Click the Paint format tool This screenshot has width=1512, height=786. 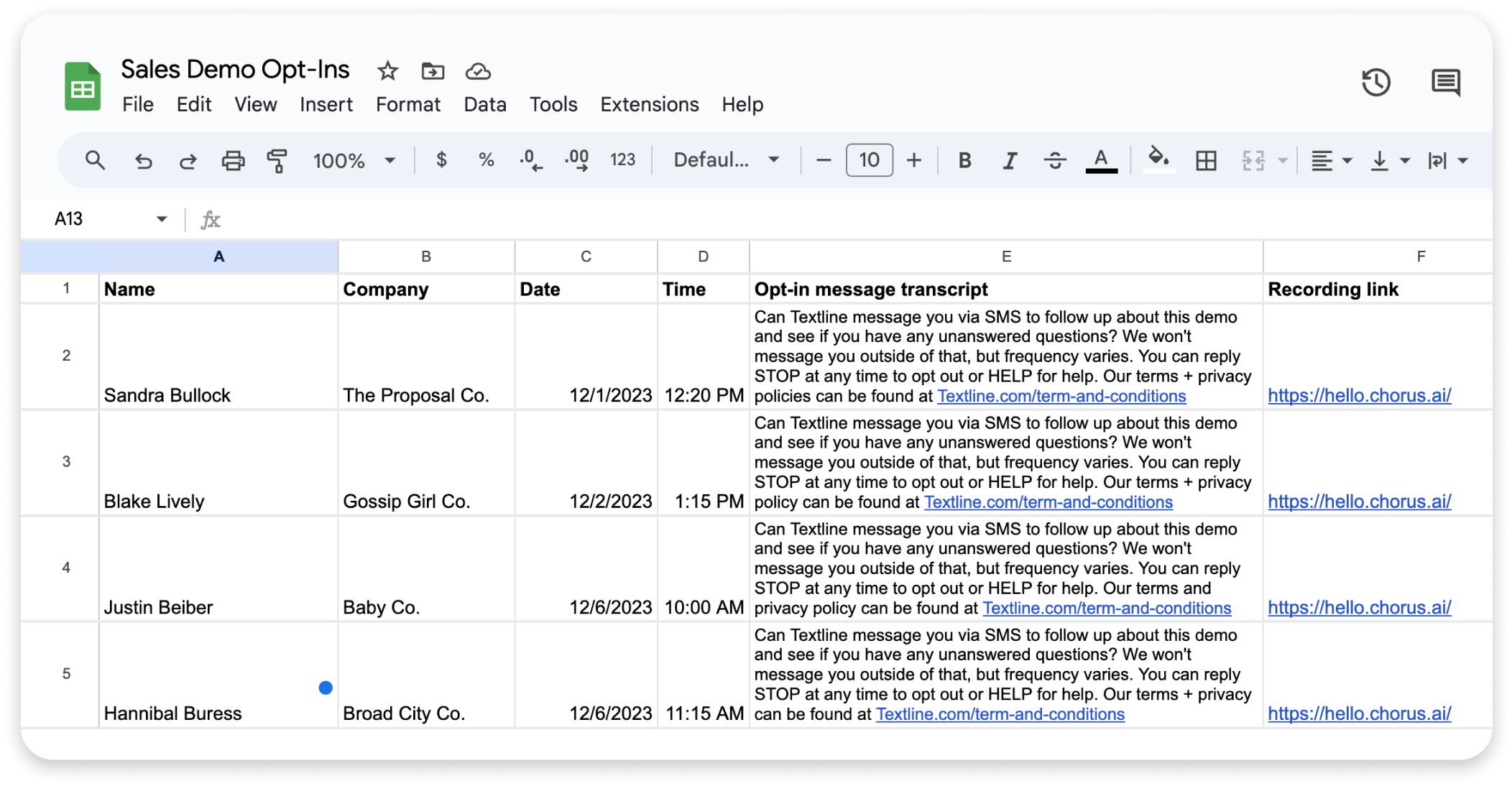pyautogui.click(x=277, y=159)
